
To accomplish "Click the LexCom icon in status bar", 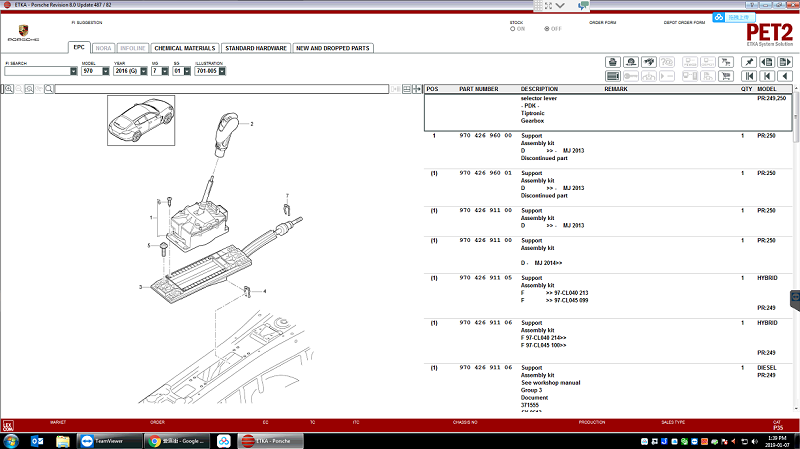I will pos(8,425).
